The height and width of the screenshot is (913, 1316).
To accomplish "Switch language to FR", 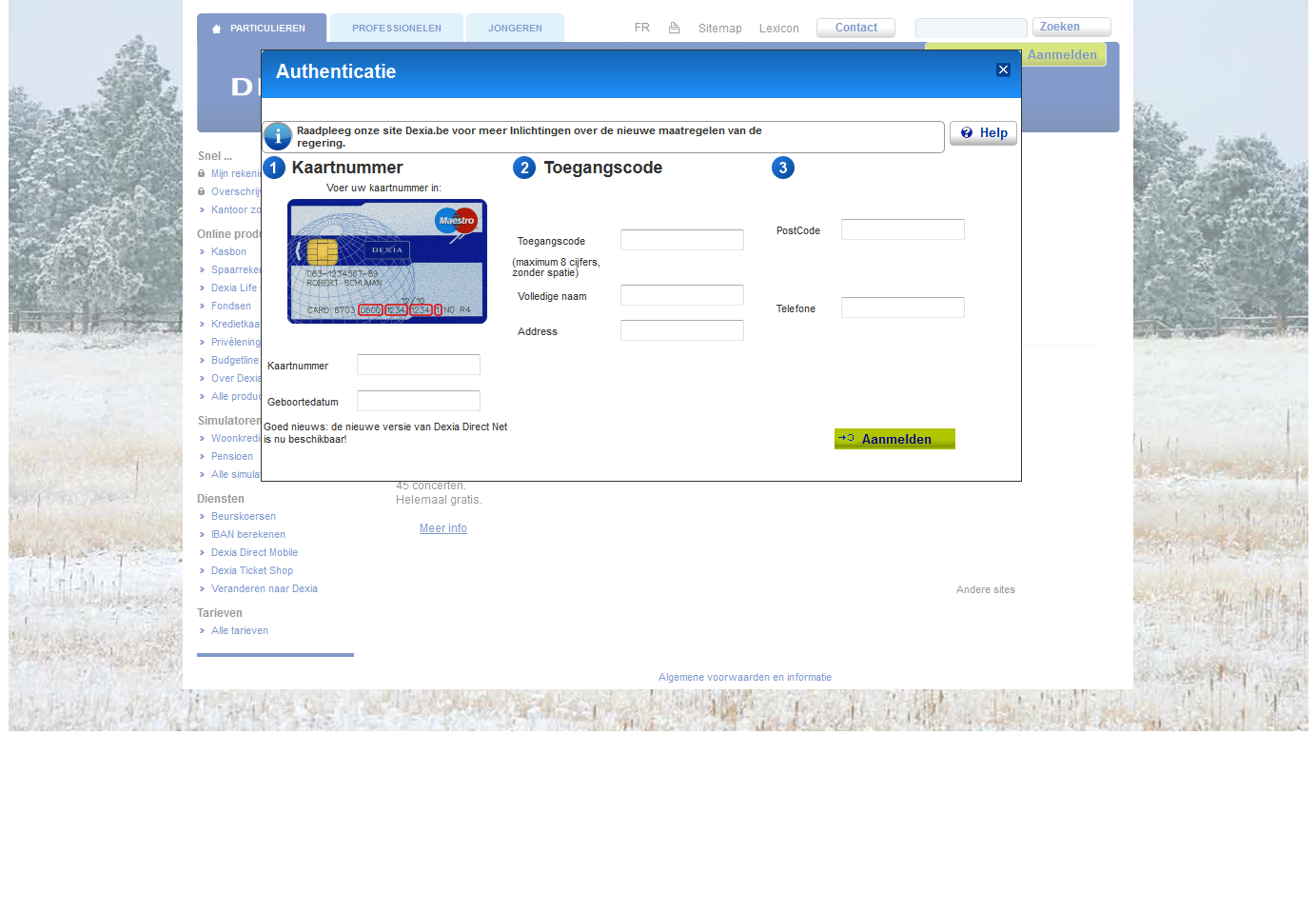I will click(x=642, y=29).
